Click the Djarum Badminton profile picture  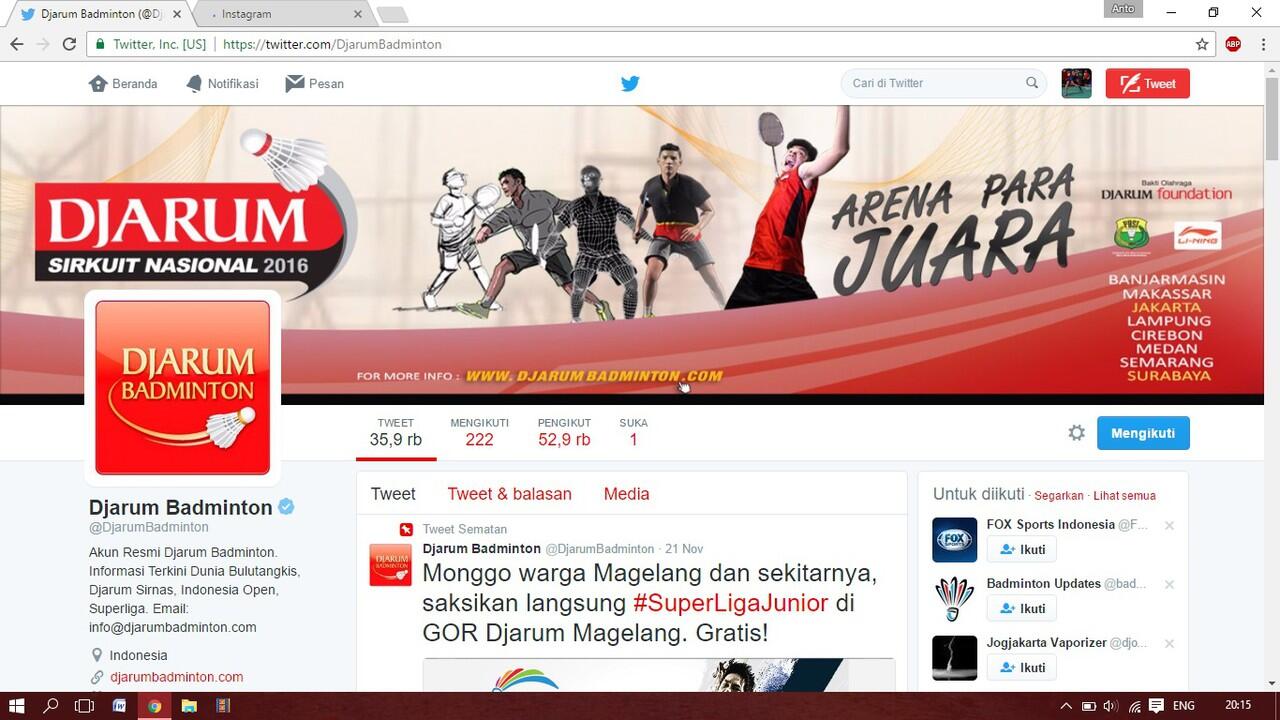pyautogui.click(x=182, y=387)
